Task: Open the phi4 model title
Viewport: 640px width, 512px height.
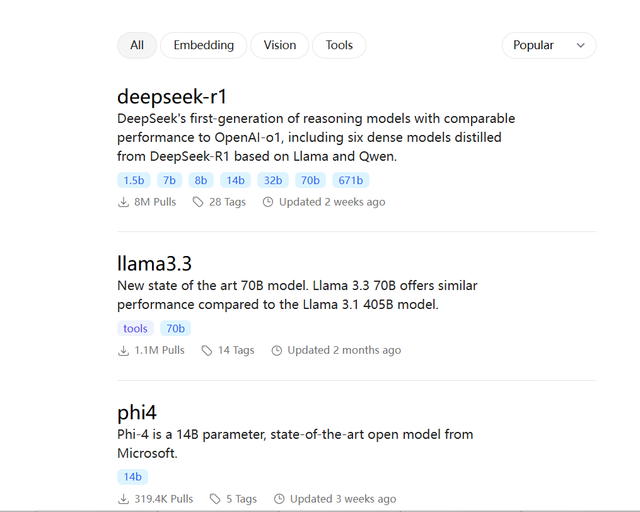Action: 137,412
